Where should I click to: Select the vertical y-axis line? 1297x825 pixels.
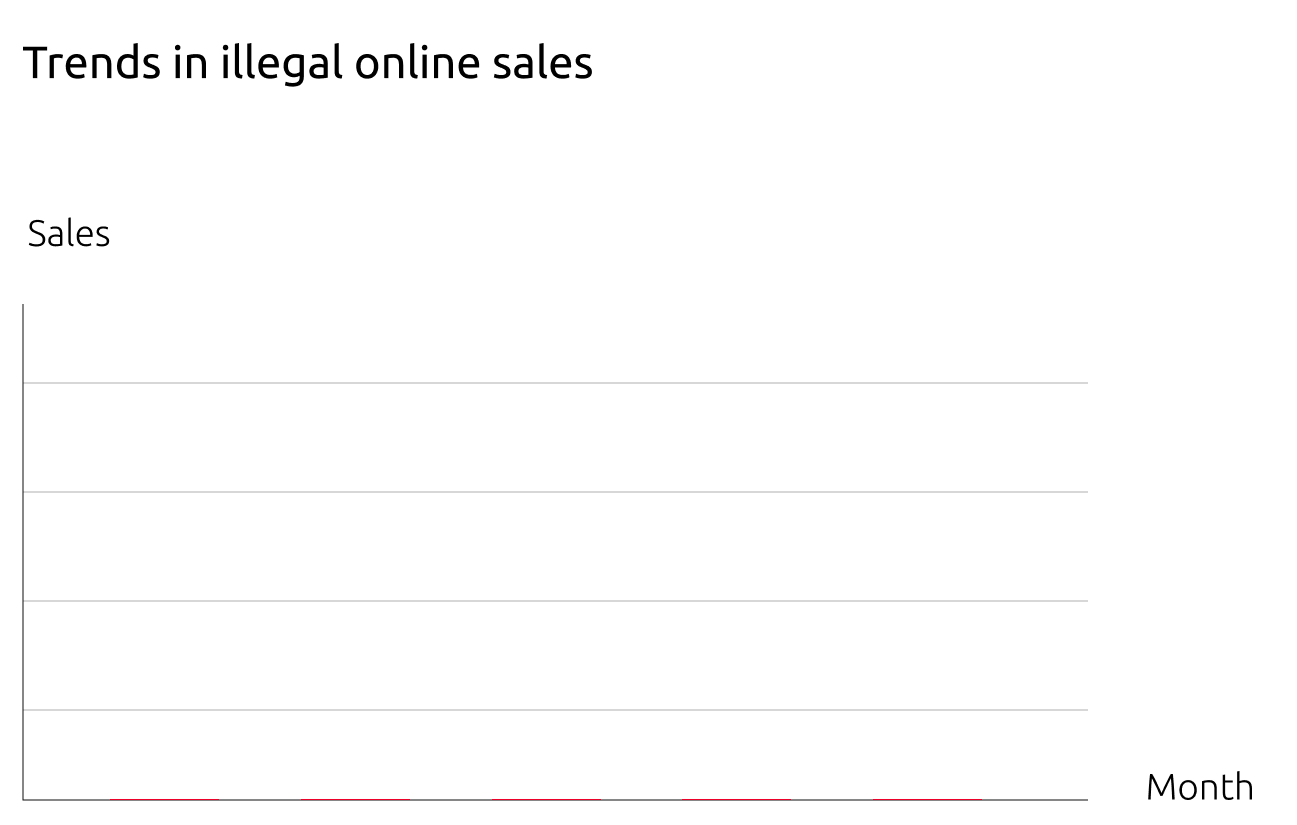pos(23,552)
